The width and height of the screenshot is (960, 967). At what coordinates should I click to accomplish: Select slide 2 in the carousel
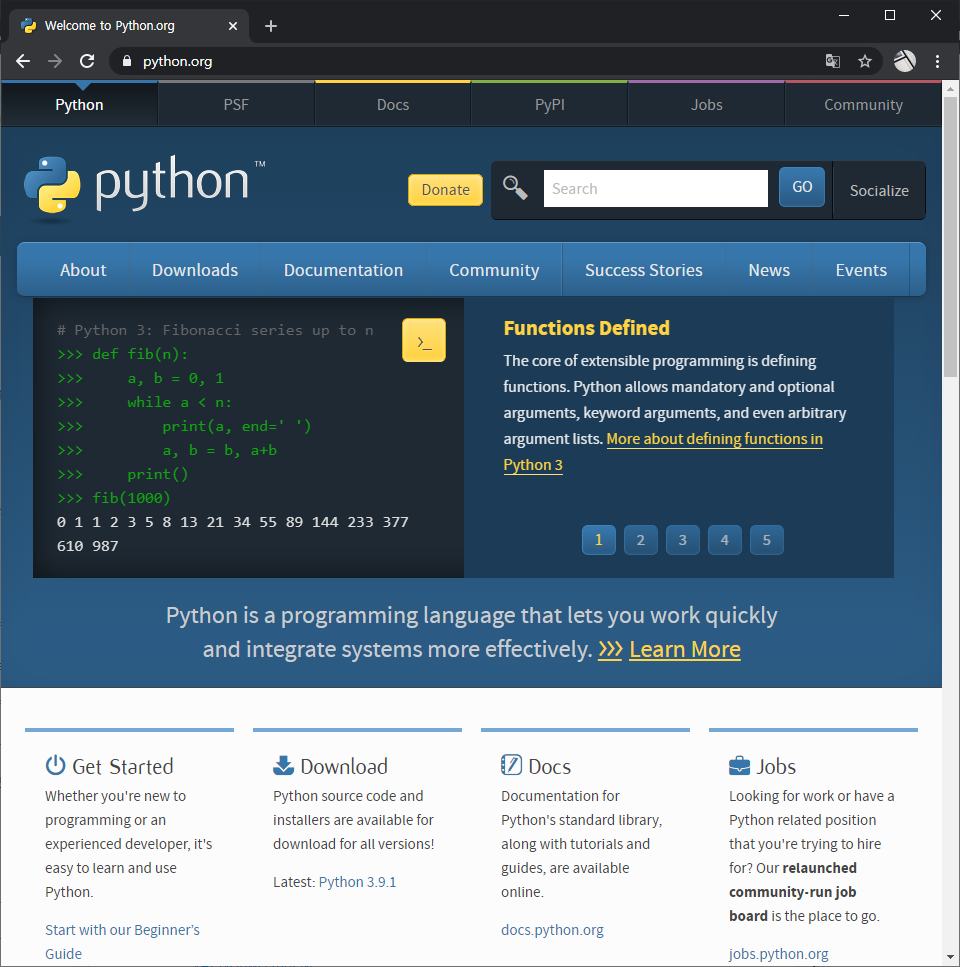coord(641,540)
